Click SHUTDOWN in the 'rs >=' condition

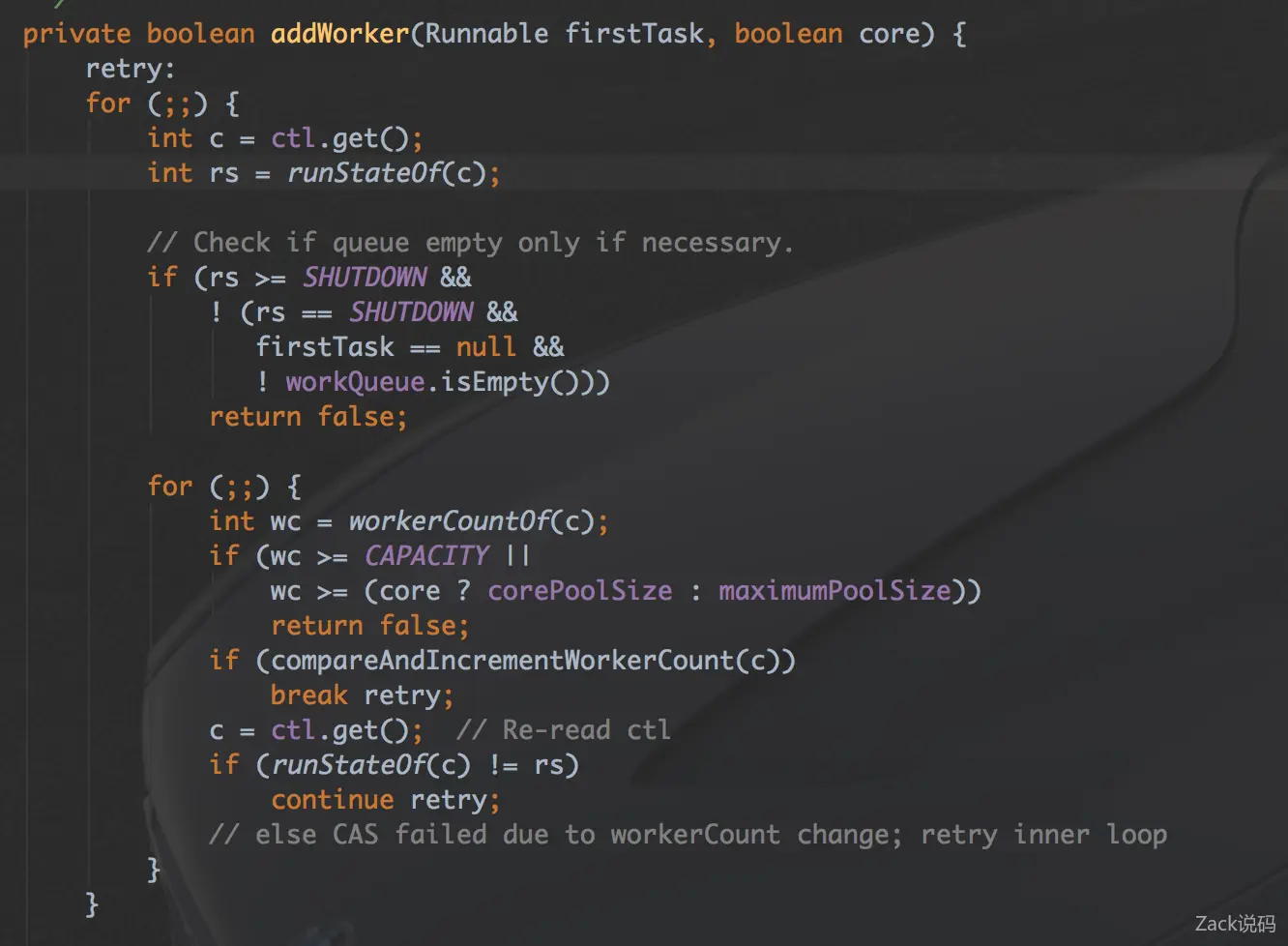coord(365,278)
